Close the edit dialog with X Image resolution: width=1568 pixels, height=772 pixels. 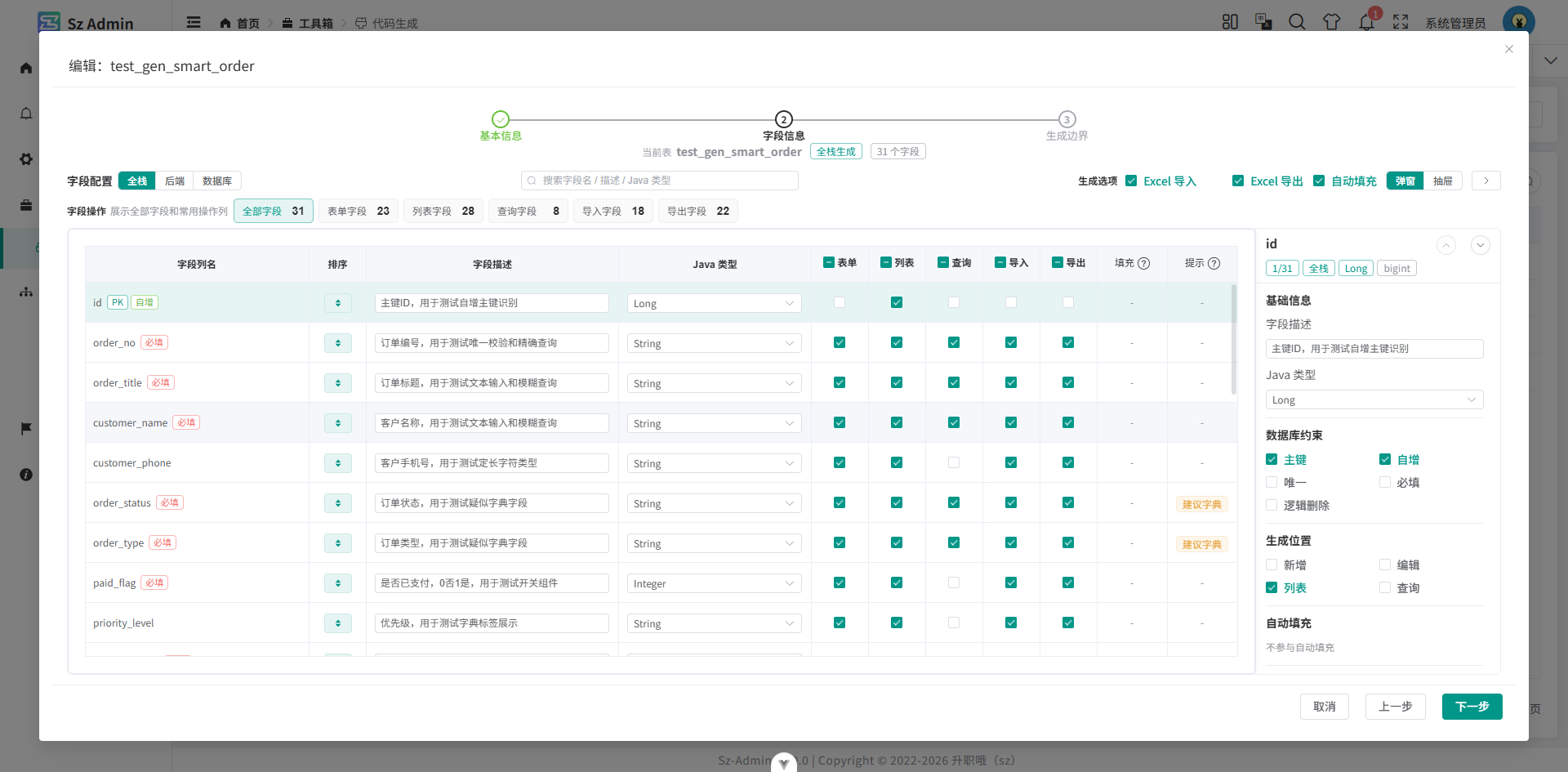coord(1509,49)
